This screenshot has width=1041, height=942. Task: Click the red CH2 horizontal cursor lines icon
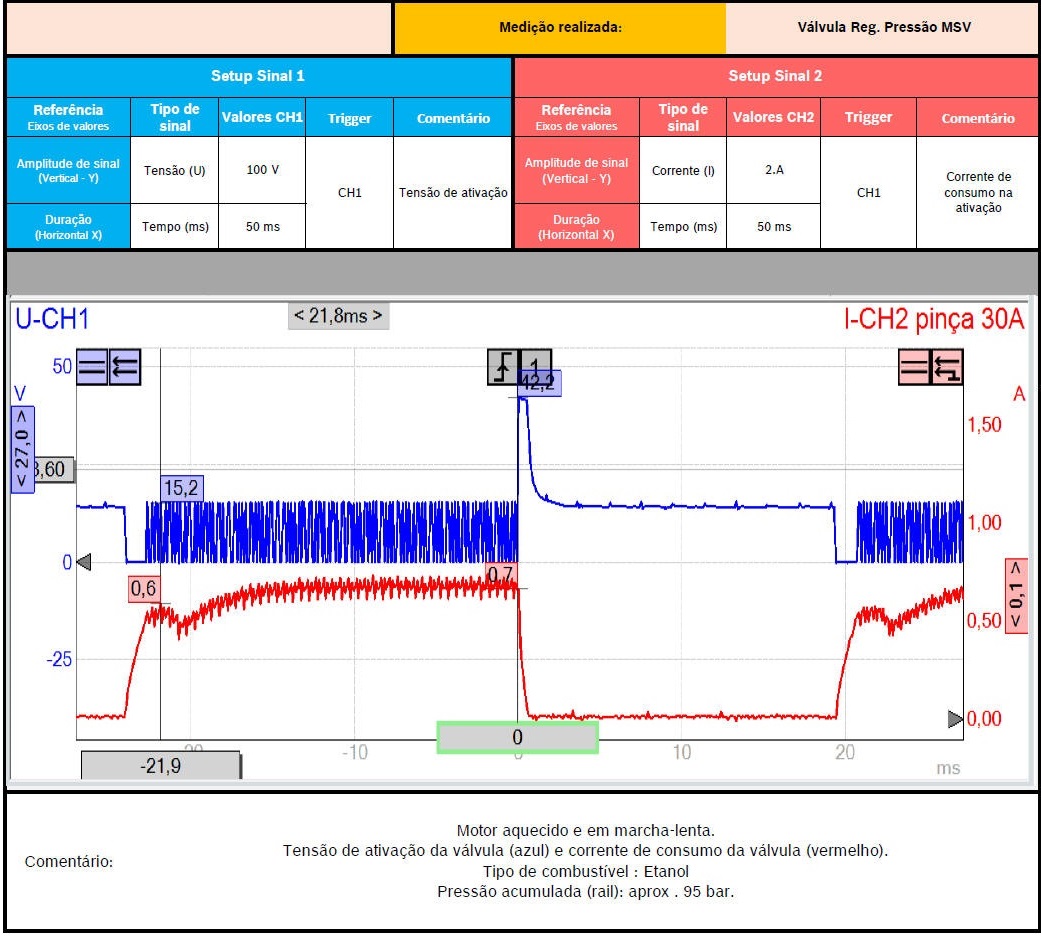pos(914,369)
